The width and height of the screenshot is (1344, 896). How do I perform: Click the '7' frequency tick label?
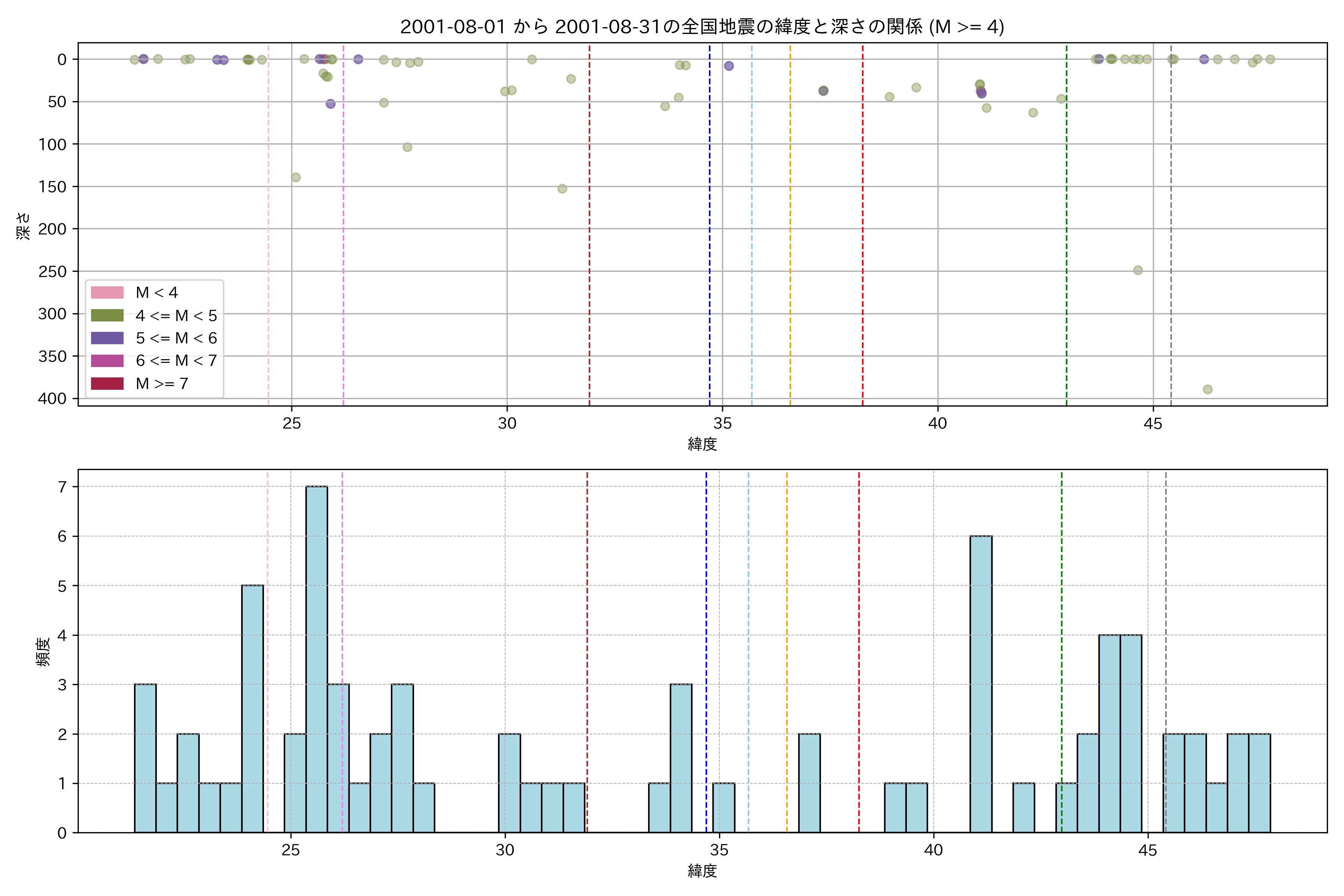click(62, 487)
